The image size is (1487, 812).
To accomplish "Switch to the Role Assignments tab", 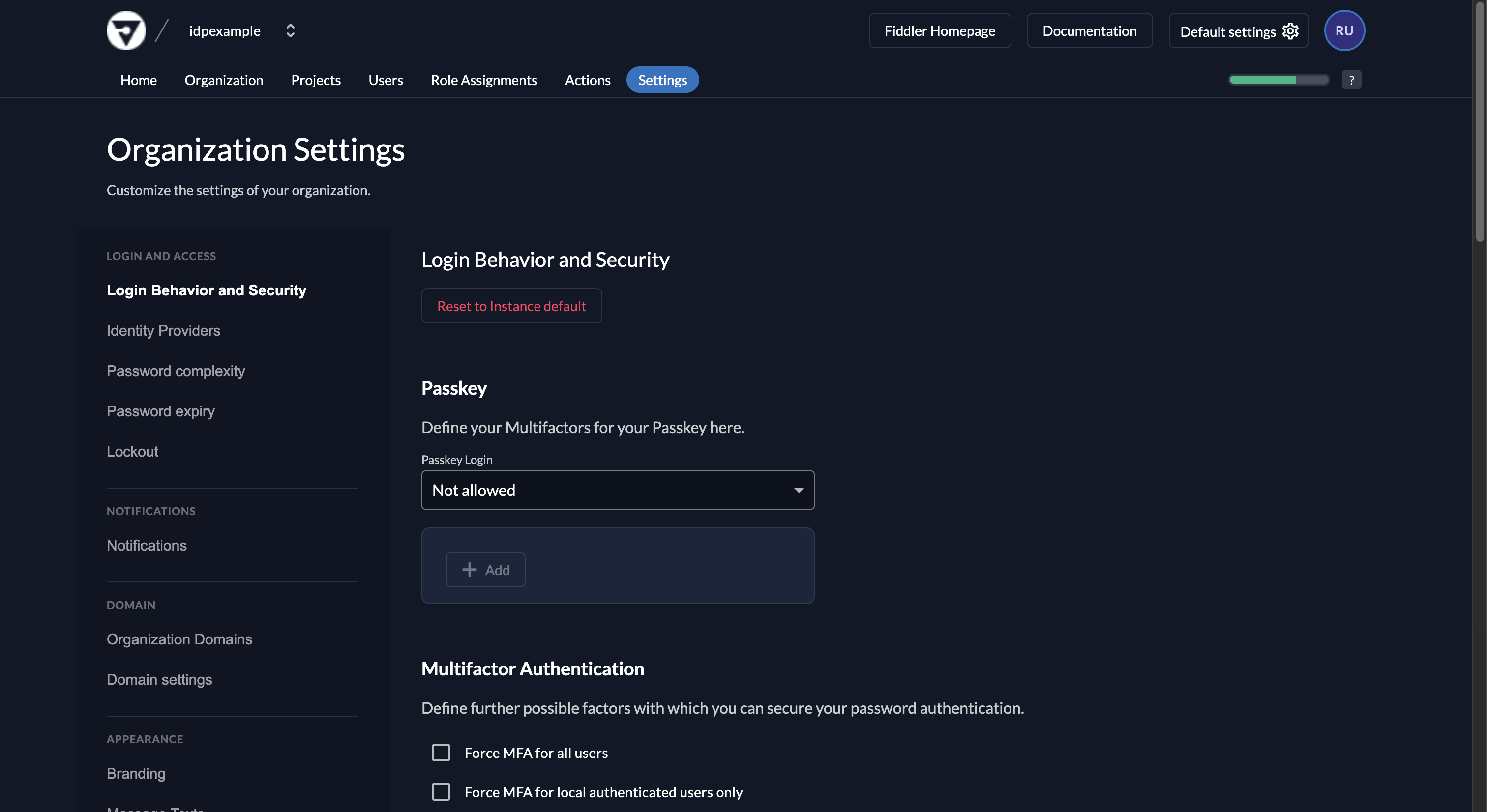I will (x=484, y=80).
